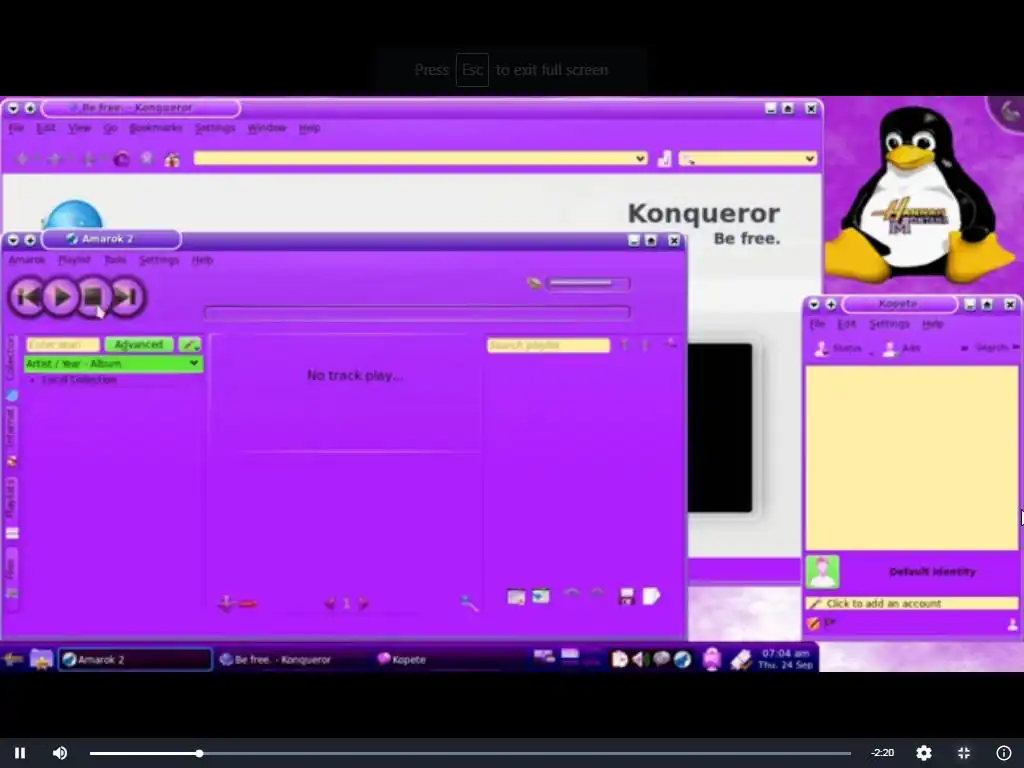This screenshot has height=768, width=1024.
Task: Open the Window menu in Konqueror
Action: pos(266,128)
